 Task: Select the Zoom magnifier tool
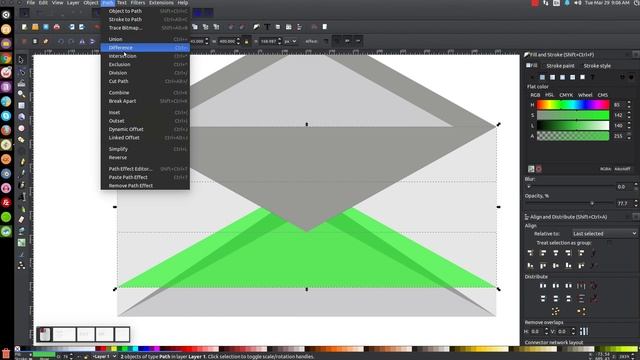tap(21, 94)
